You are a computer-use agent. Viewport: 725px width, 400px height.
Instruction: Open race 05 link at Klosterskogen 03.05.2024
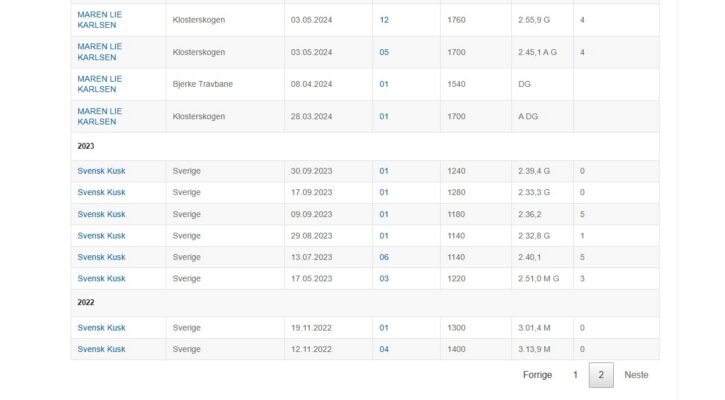384,52
